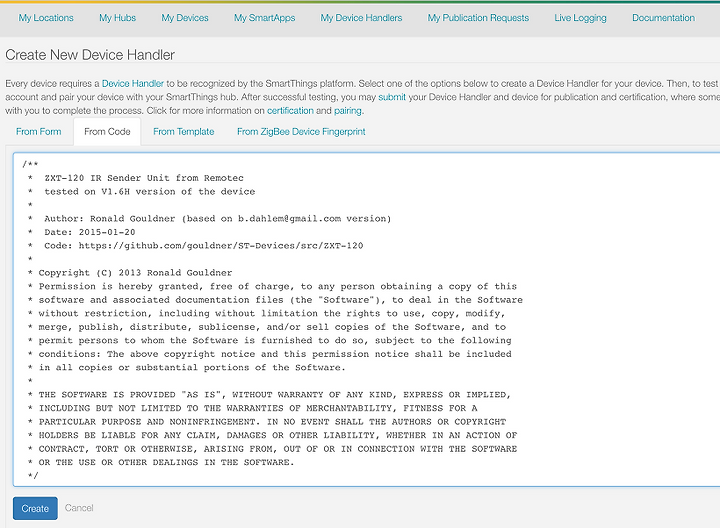Click the 'Code: https://github.com/gouldner' line
The height and width of the screenshot is (528, 720).
[x=203, y=246]
